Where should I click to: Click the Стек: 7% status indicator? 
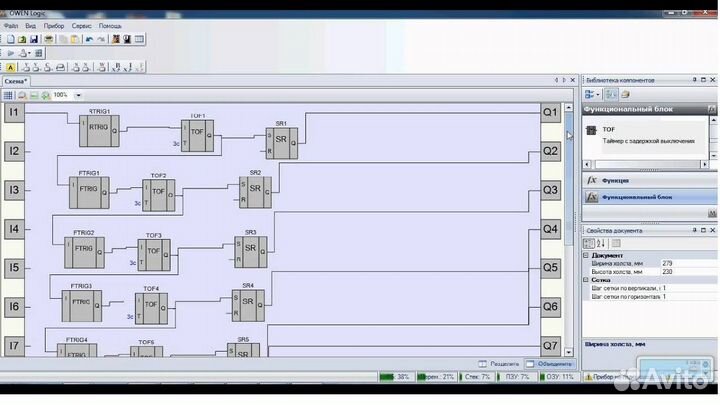coord(475,377)
